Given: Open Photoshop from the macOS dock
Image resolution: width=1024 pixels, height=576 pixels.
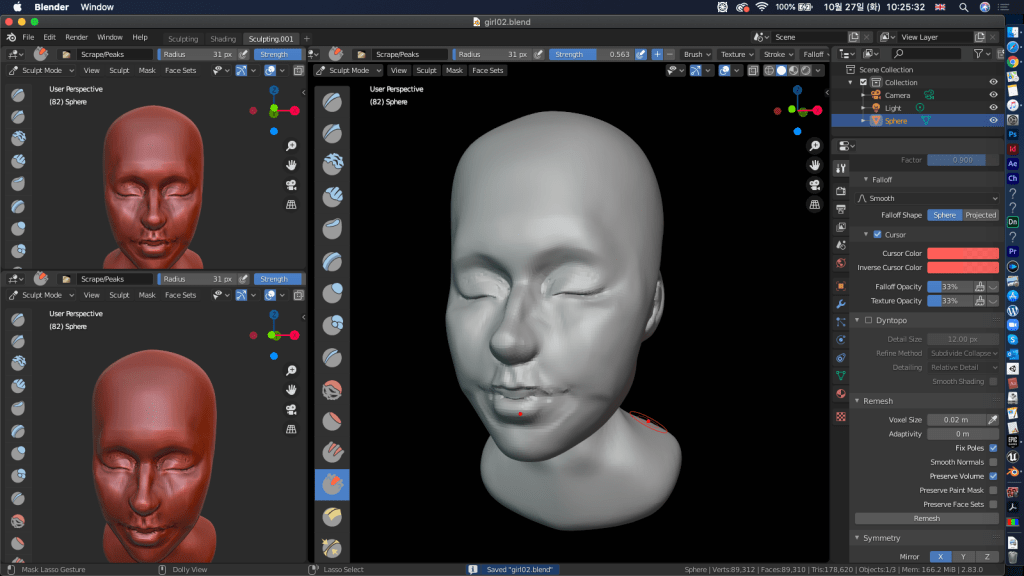Looking at the screenshot, I should coord(1013,135).
